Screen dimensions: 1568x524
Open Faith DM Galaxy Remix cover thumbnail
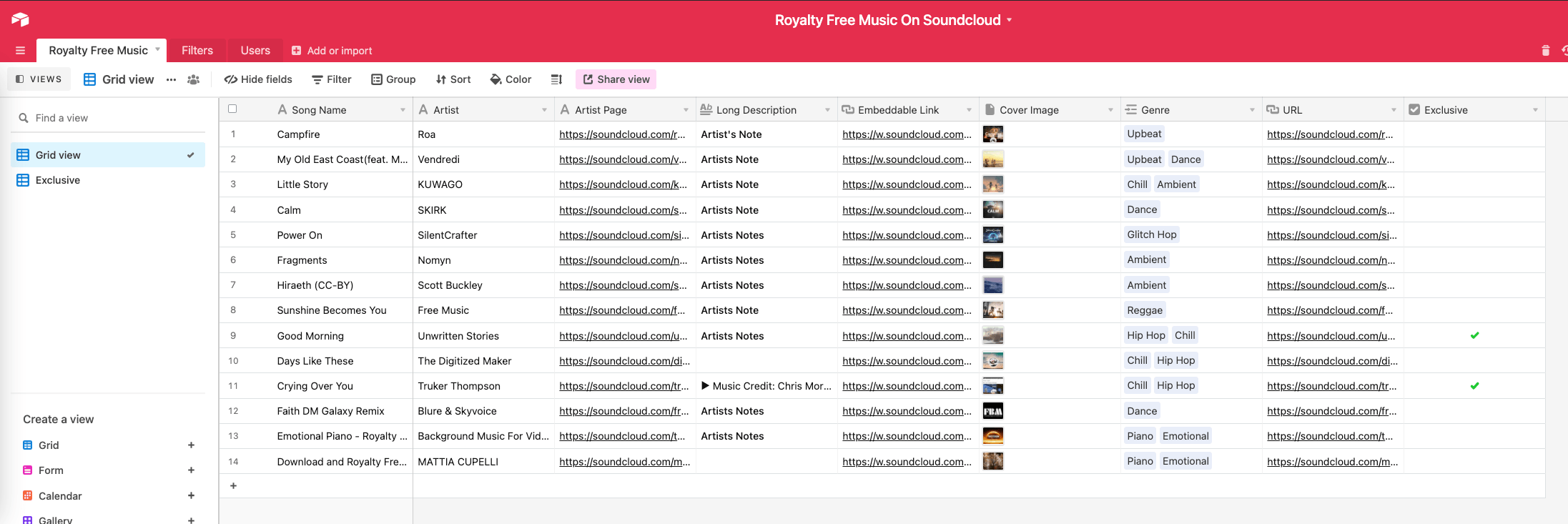993,411
